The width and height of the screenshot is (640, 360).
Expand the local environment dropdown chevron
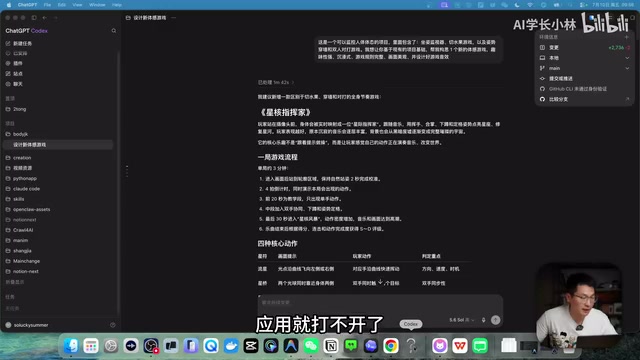(x=627, y=58)
